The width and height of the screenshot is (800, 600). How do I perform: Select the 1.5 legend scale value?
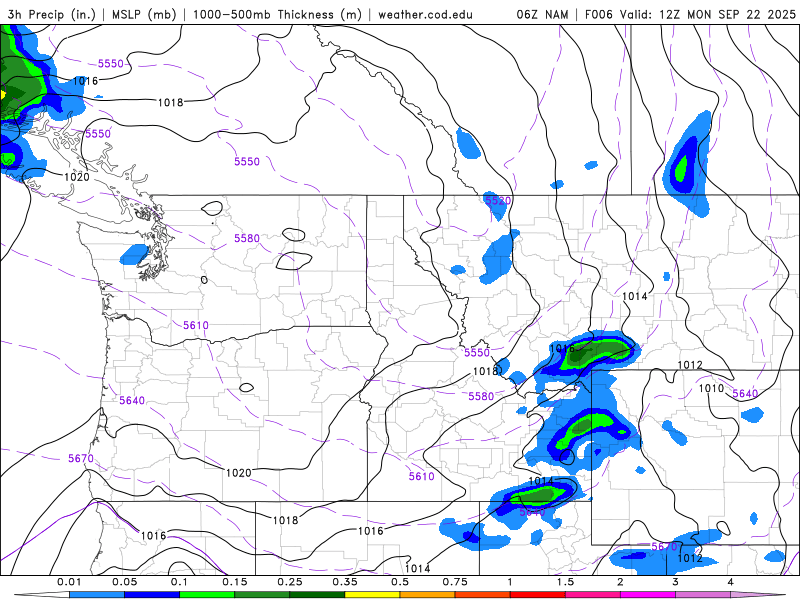tap(565, 582)
